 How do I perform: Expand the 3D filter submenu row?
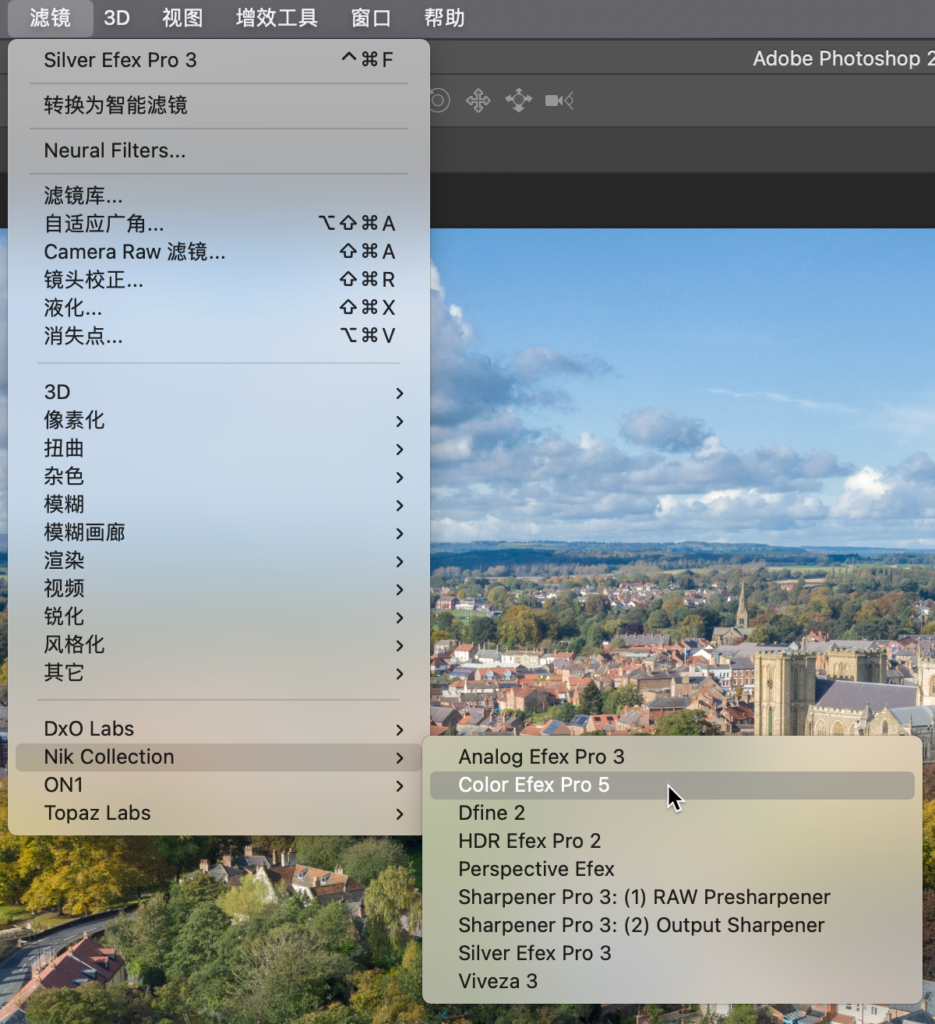[219, 392]
